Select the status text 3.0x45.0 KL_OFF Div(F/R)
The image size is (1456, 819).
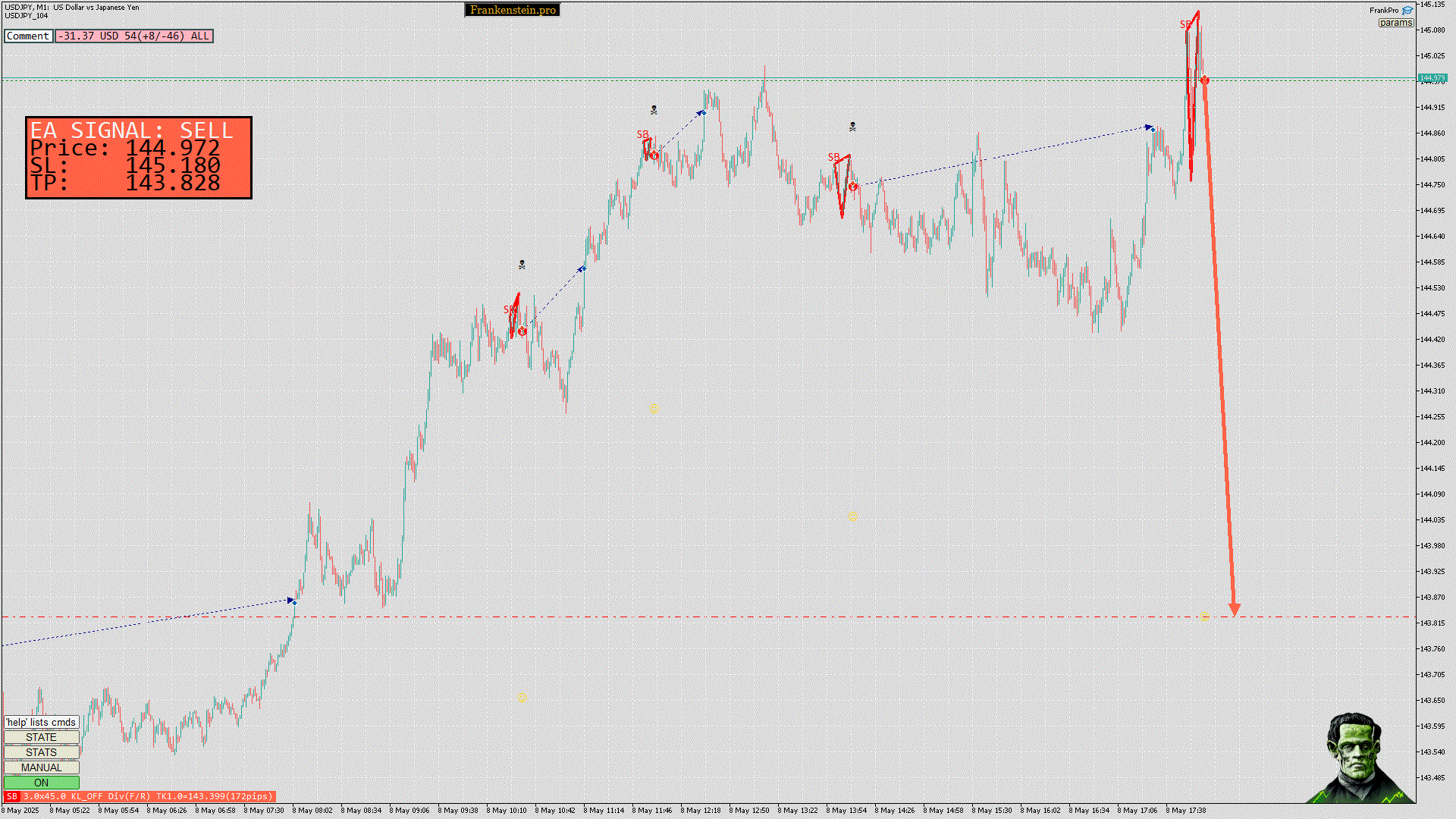[87, 796]
